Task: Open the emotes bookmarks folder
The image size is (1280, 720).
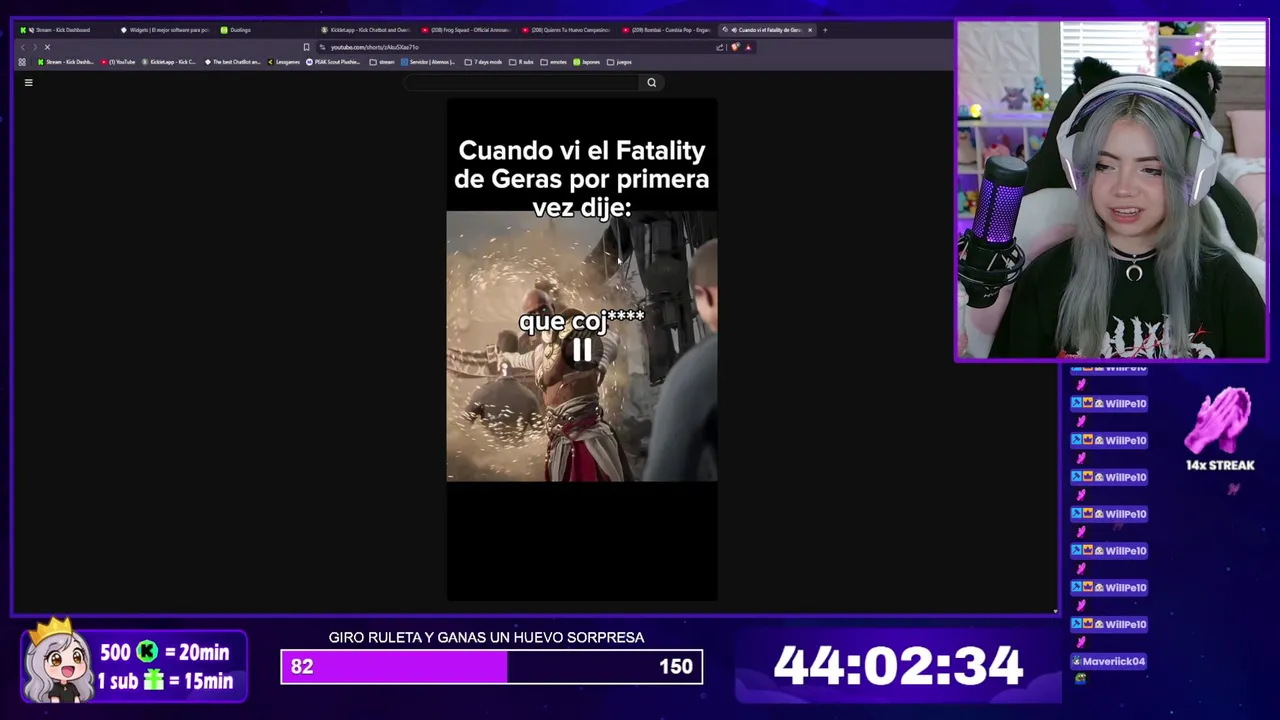Action: tap(554, 62)
